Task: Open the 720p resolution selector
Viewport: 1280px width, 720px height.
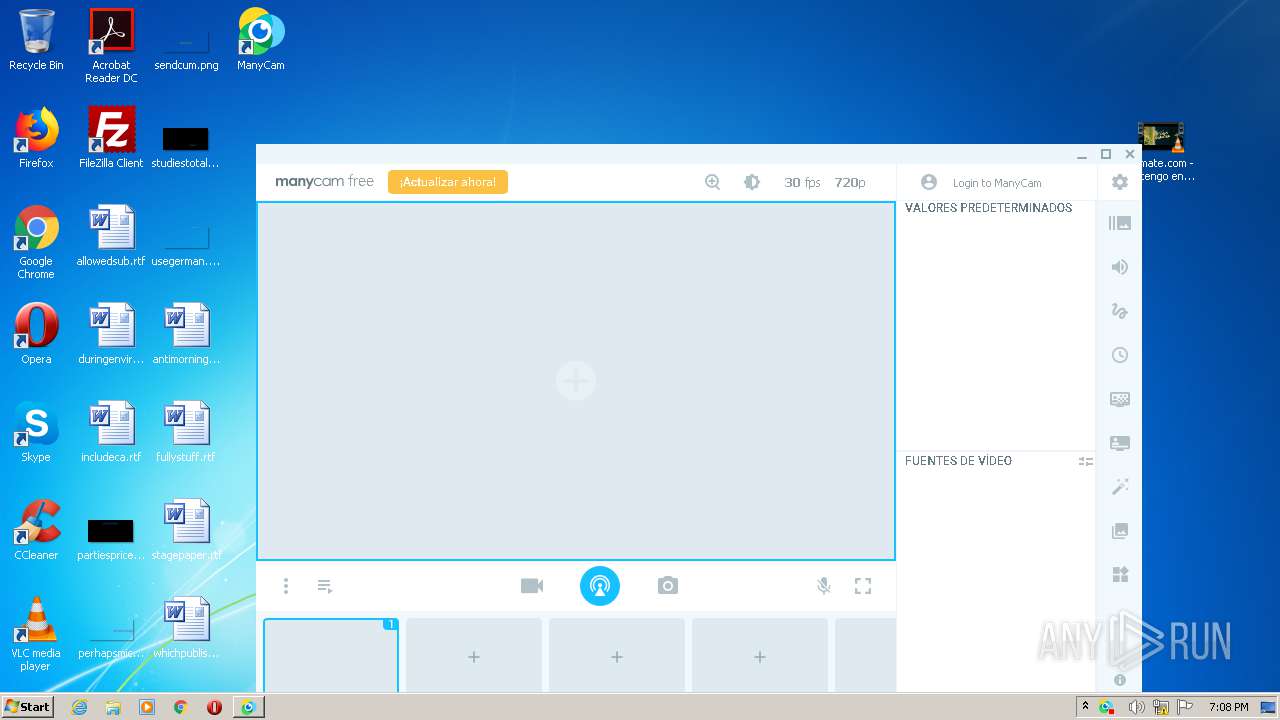Action: (850, 182)
